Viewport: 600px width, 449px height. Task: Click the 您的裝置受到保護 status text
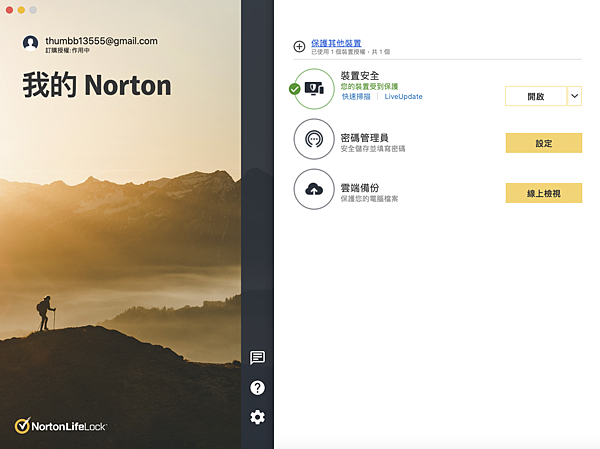(369, 87)
